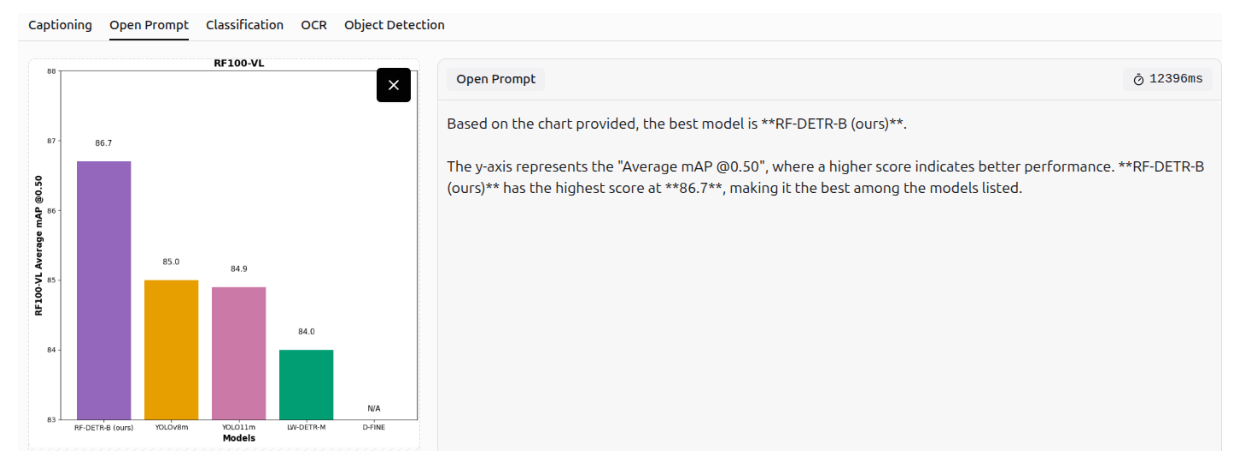1236x462 pixels.
Task: Go to the Object Detection tab
Action: [394, 25]
